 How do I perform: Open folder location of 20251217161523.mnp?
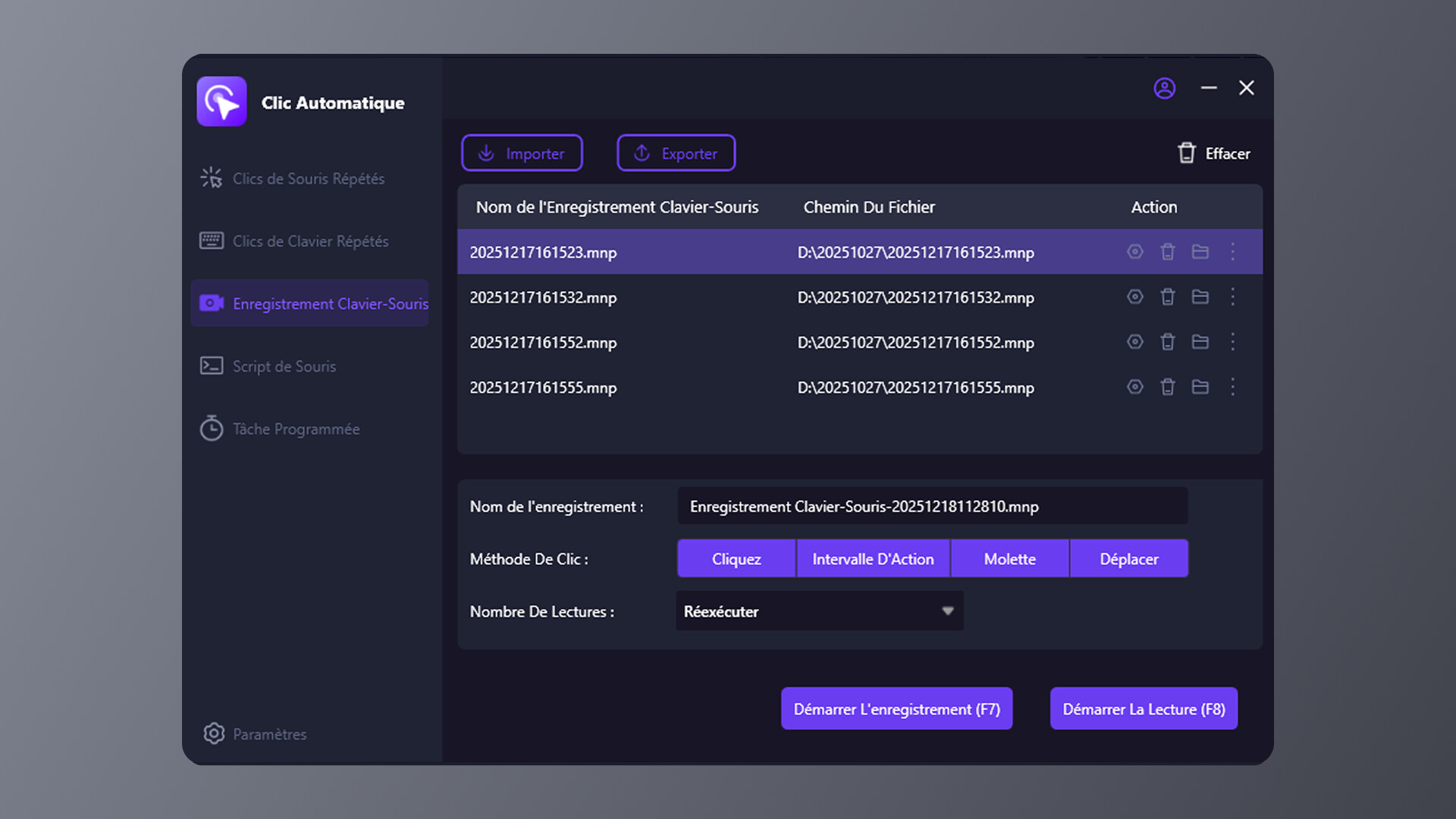tap(1200, 252)
